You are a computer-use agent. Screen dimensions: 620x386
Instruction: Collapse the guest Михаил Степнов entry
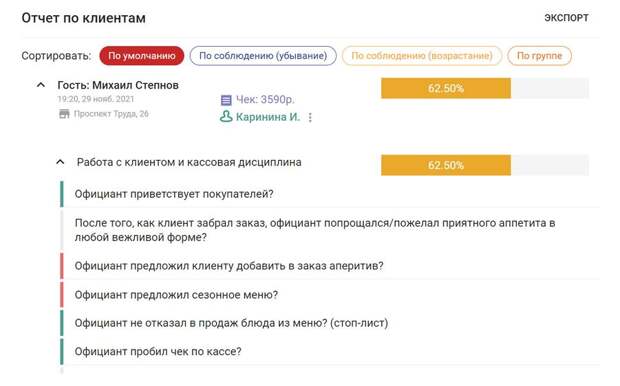(41, 85)
